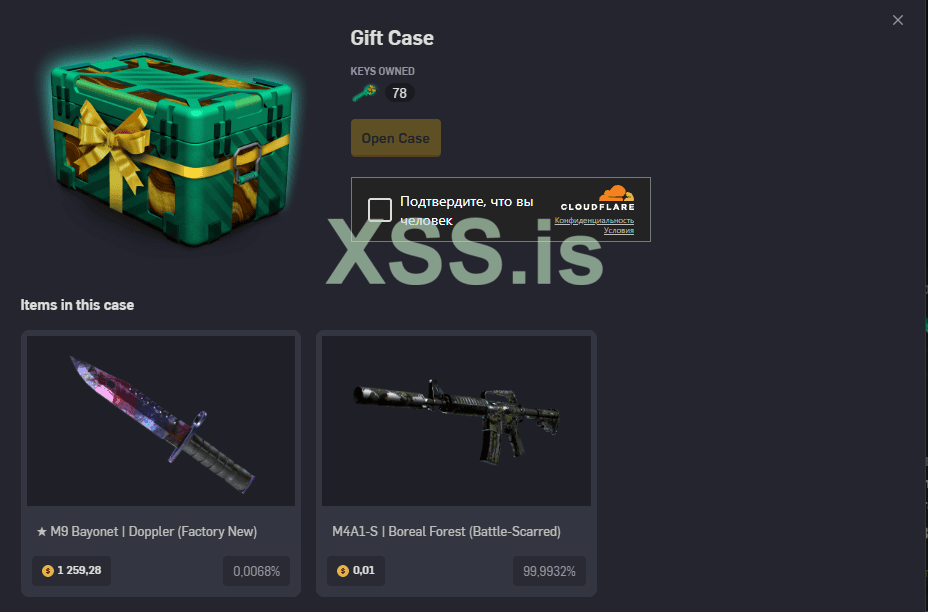This screenshot has width=928, height=612.
Task: Click the Cloudflare cloud logo
Action: [616, 193]
